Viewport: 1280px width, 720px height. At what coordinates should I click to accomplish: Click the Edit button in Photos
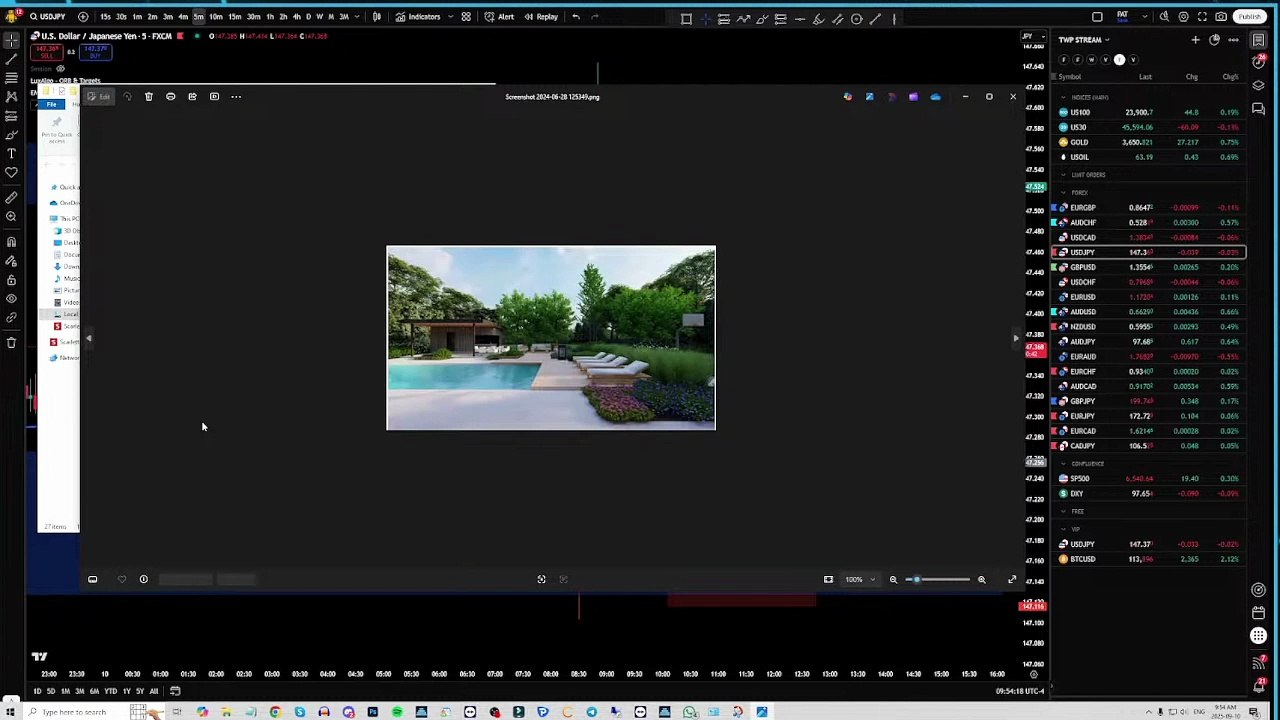(99, 97)
